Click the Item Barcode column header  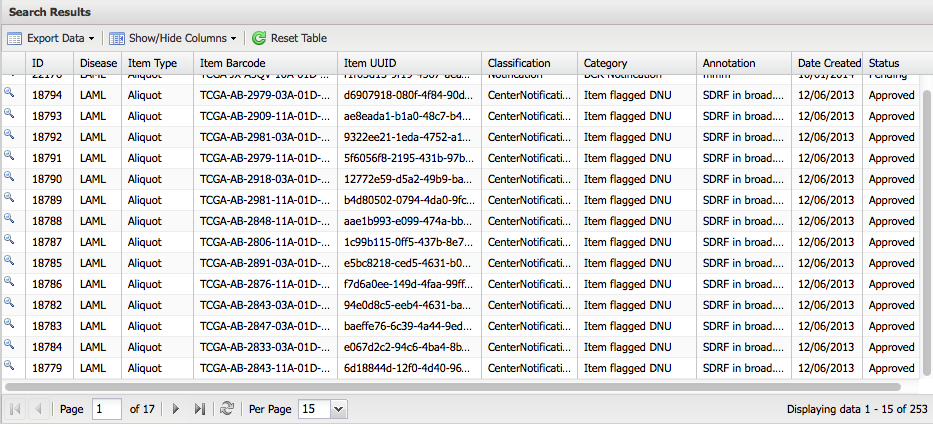click(264, 63)
